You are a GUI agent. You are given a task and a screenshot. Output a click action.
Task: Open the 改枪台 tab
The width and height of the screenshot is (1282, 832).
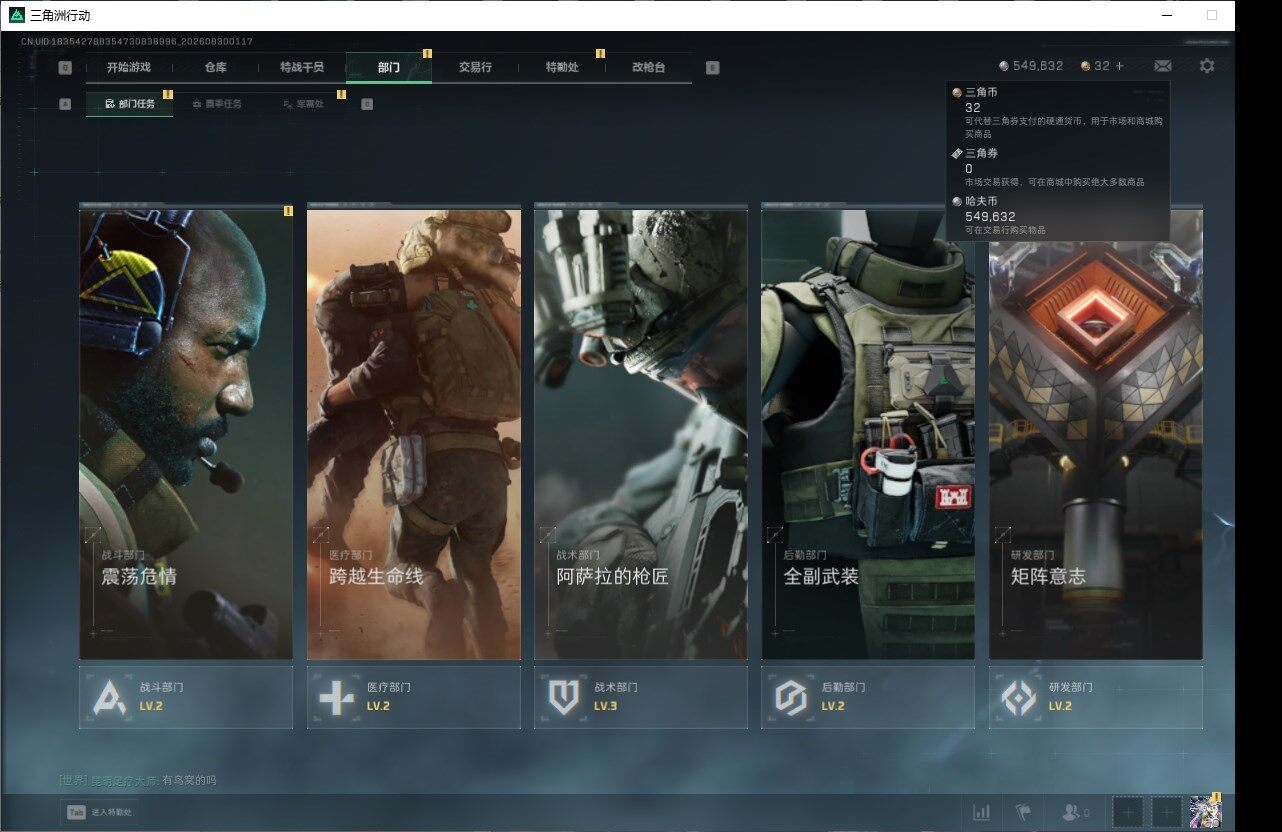tap(648, 67)
